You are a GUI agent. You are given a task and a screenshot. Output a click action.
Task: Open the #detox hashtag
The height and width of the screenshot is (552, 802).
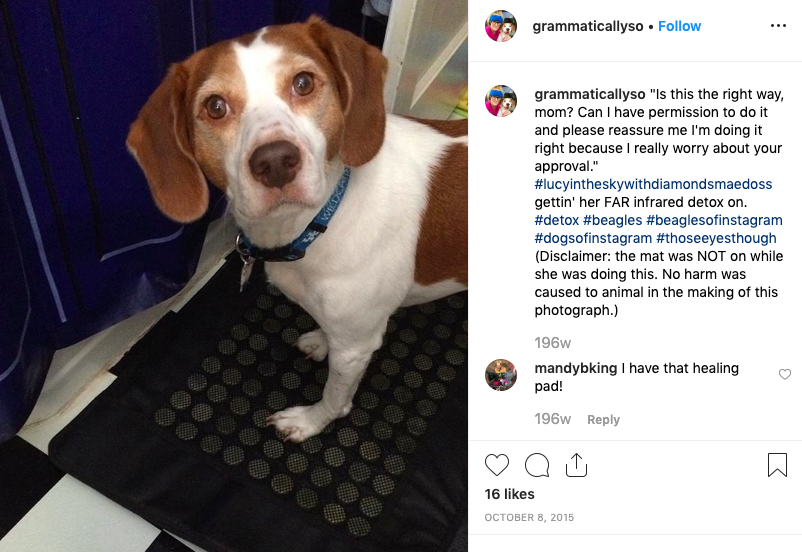[x=556, y=220]
